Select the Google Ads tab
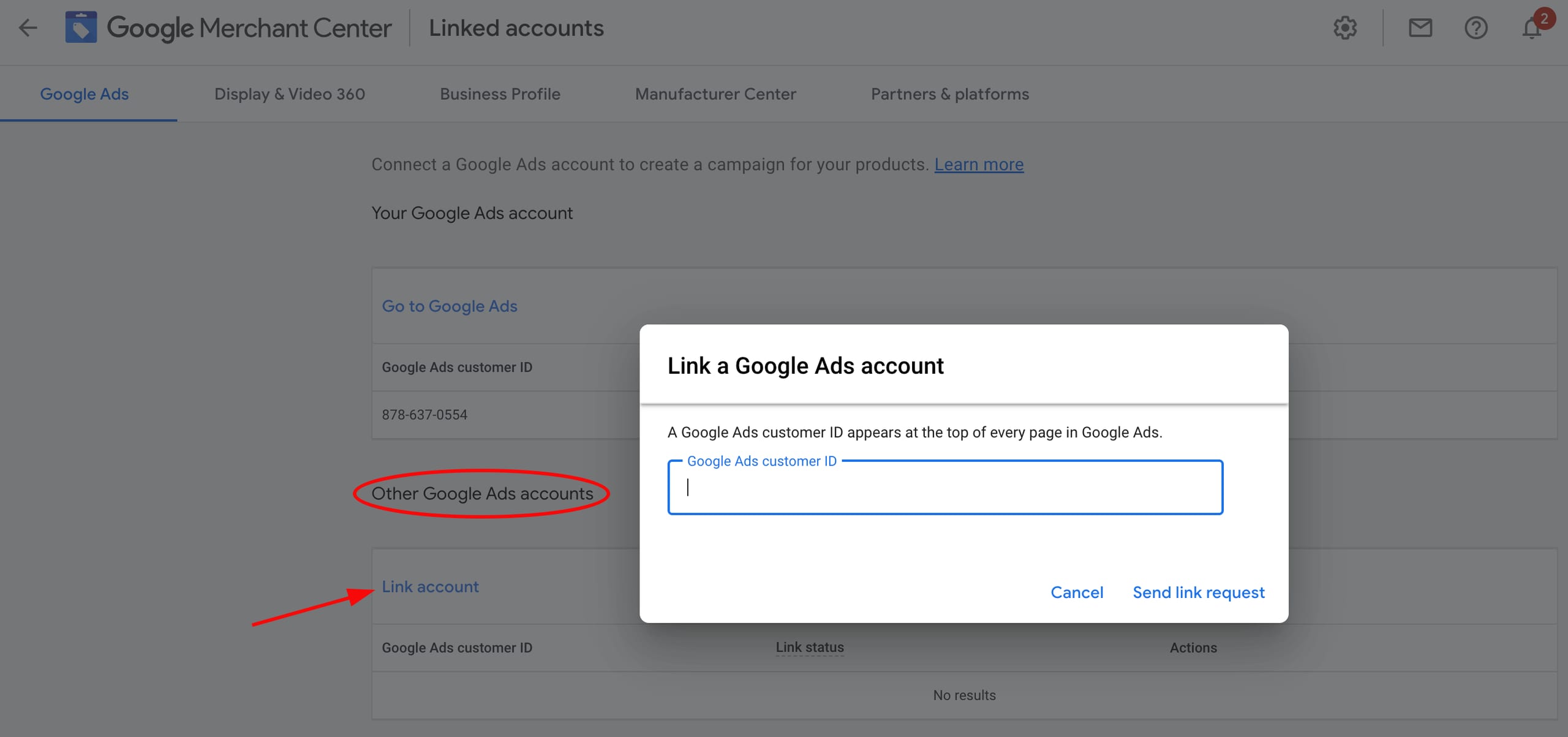This screenshot has height=737, width=1568. (84, 93)
